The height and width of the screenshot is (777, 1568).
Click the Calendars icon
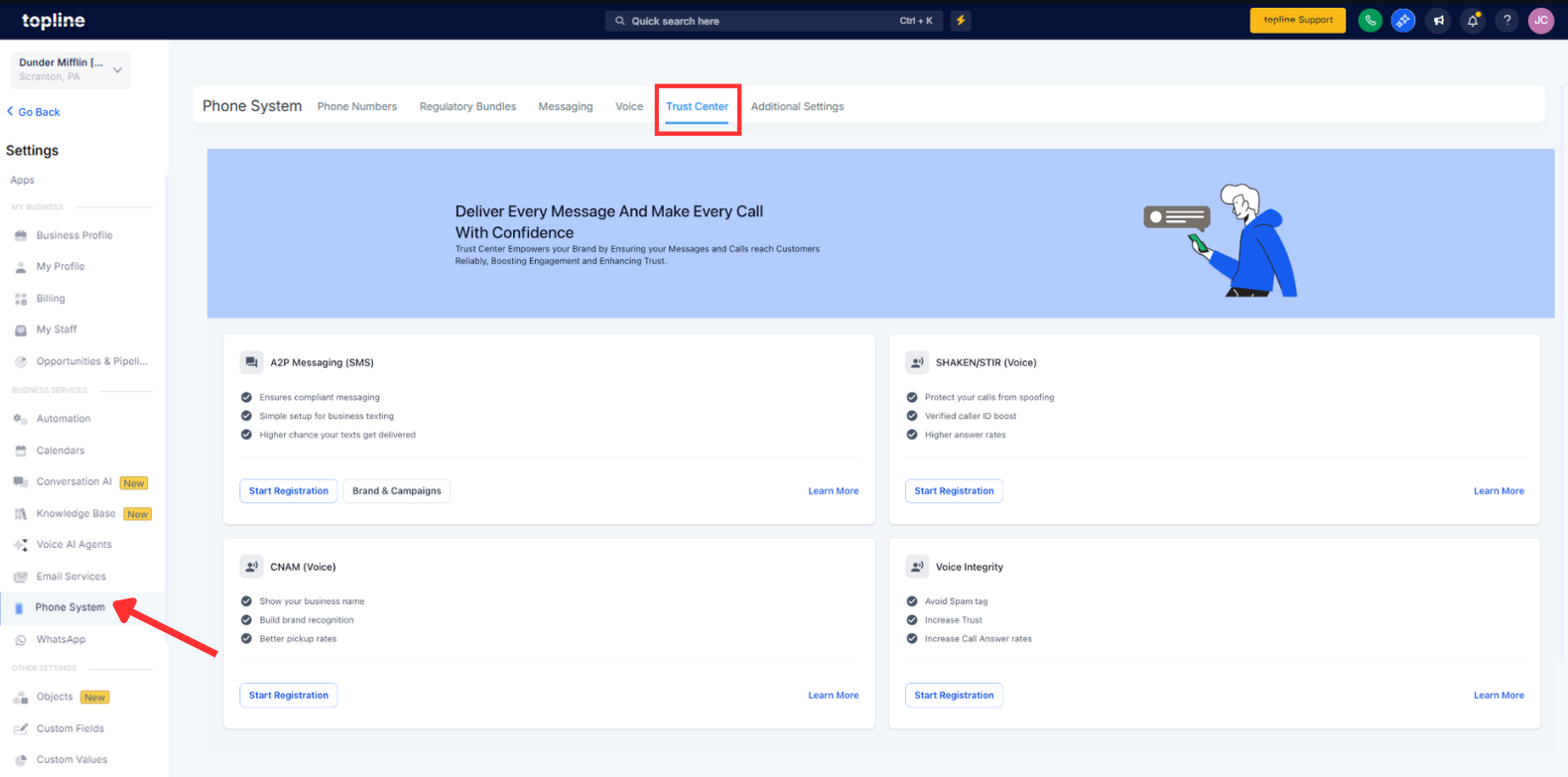[21, 451]
